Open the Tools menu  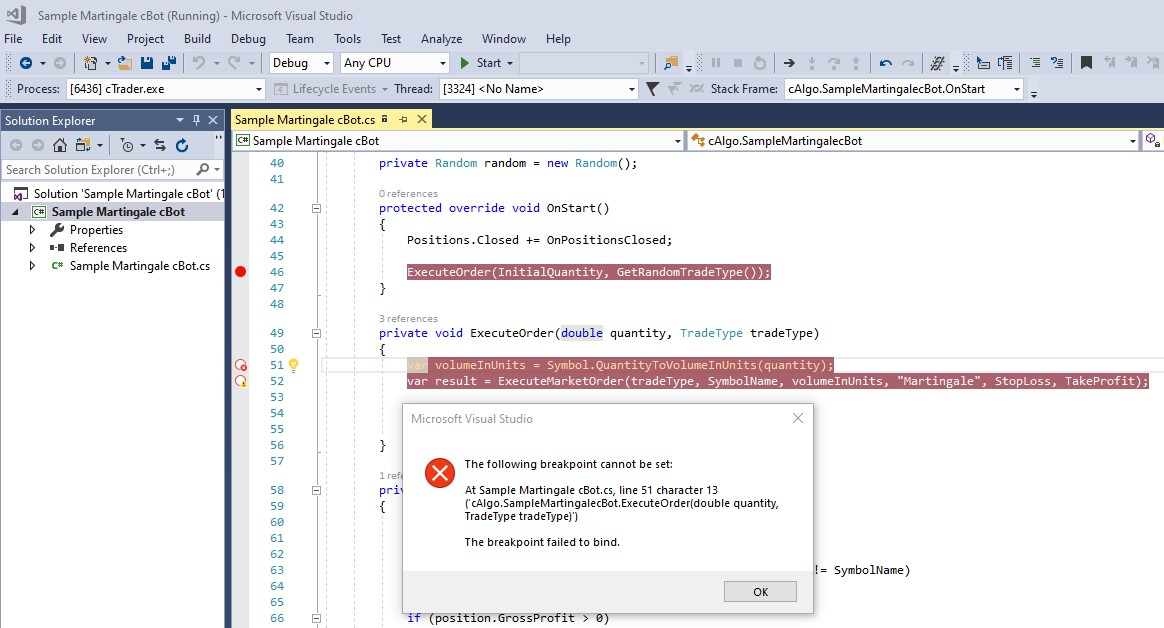(347, 39)
